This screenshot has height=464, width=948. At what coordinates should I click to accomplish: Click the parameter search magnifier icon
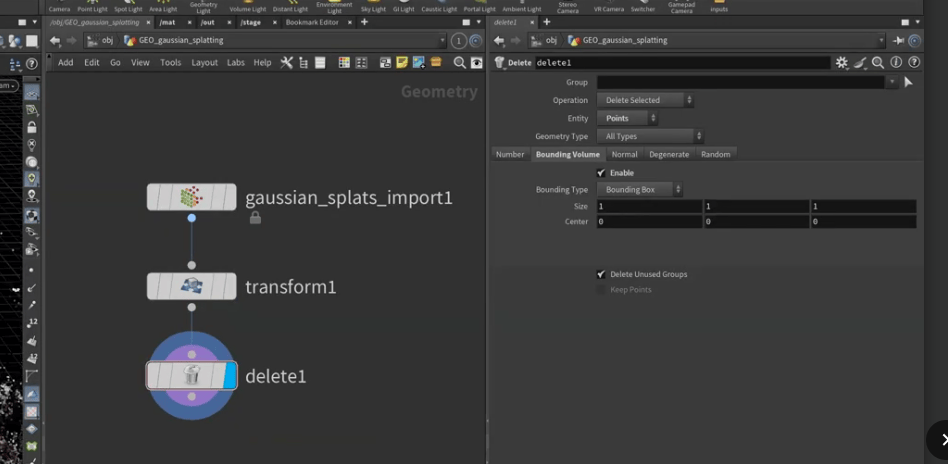click(x=877, y=62)
